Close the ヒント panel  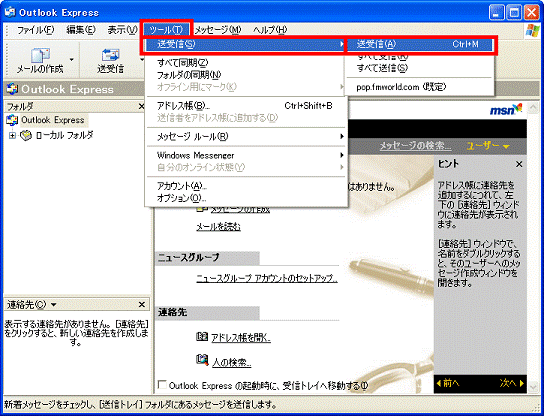pyautogui.click(x=519, y=164)
